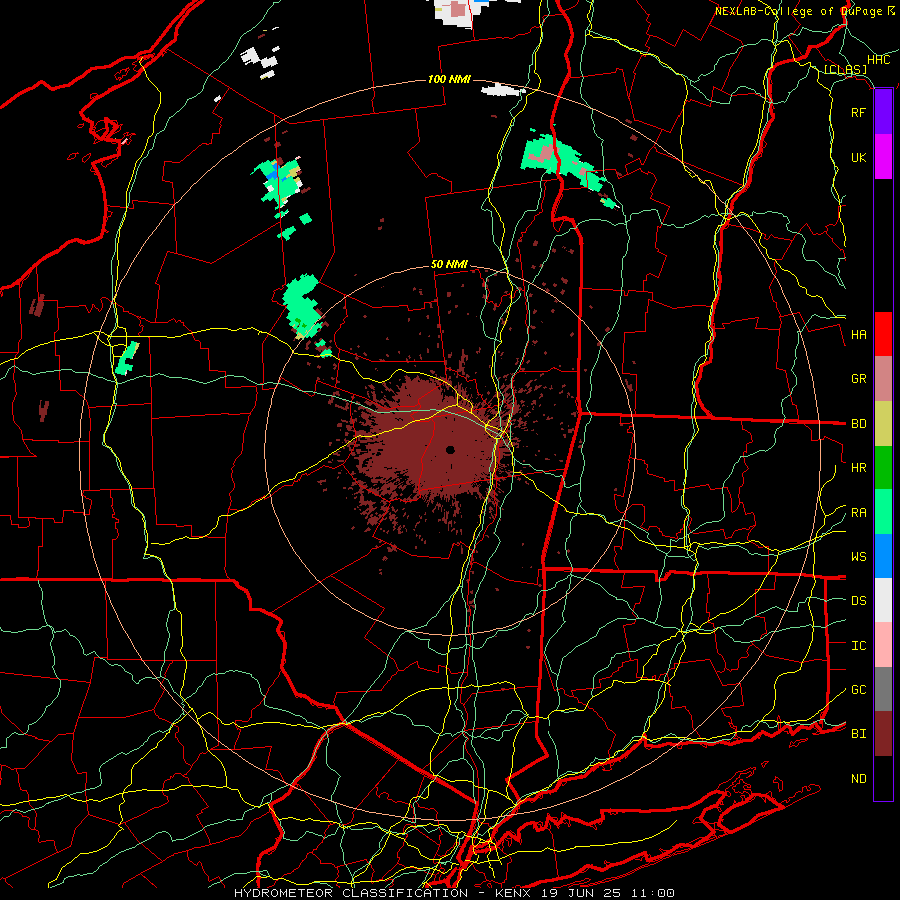
Task: Click the red HA legend color swatch
Action: coord(883,334)
